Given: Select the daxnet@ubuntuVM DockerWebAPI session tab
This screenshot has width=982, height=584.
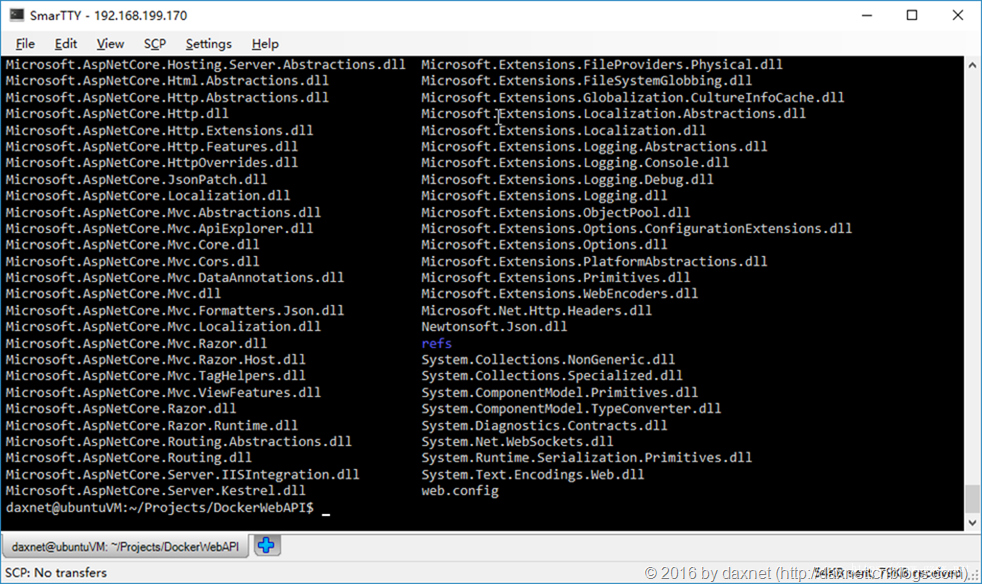Looking at the screenshot, I should coord(125,546).
